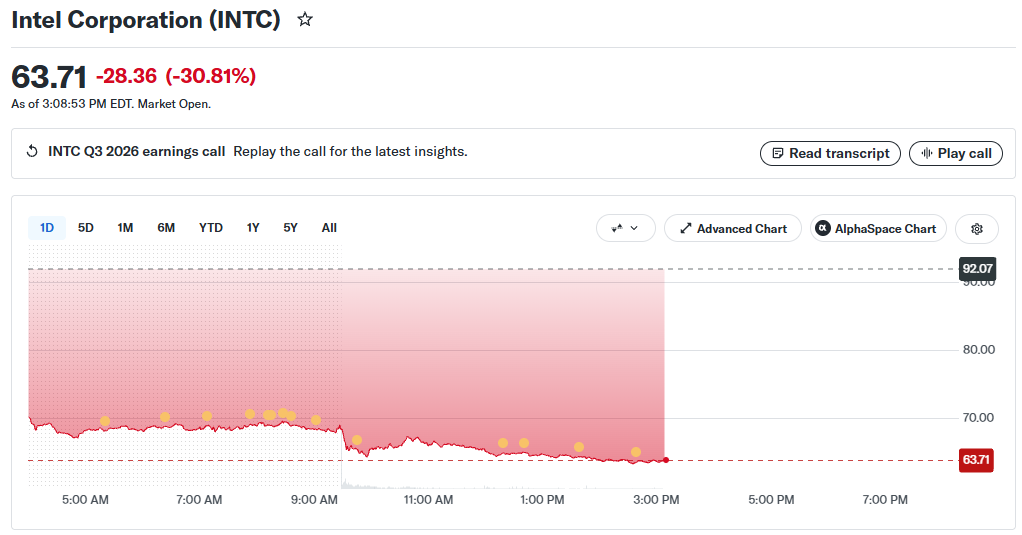Expand the chart type dropdown
The height and width of the screenshot is (535, 1022).
(626, 229)
